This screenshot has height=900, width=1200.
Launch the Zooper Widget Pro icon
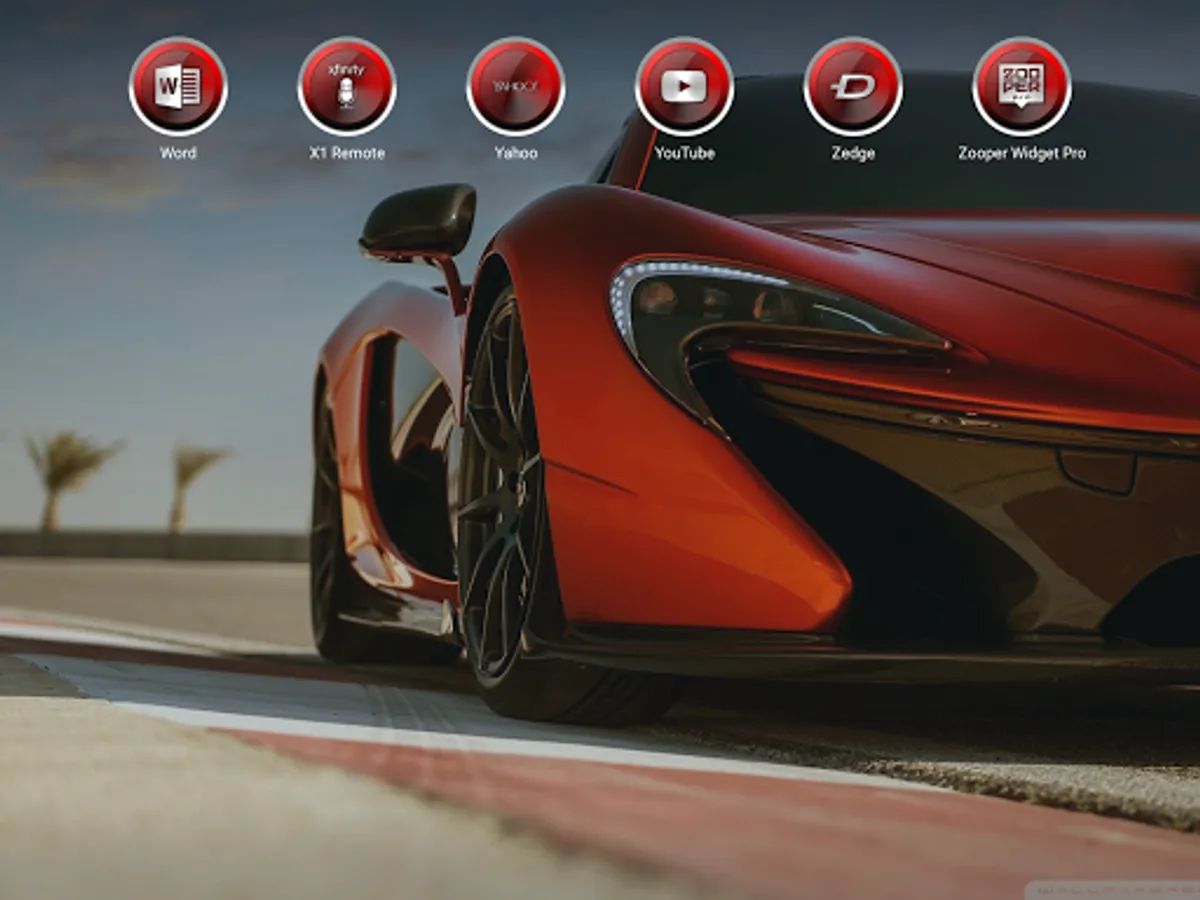[x=1022, y=87]
